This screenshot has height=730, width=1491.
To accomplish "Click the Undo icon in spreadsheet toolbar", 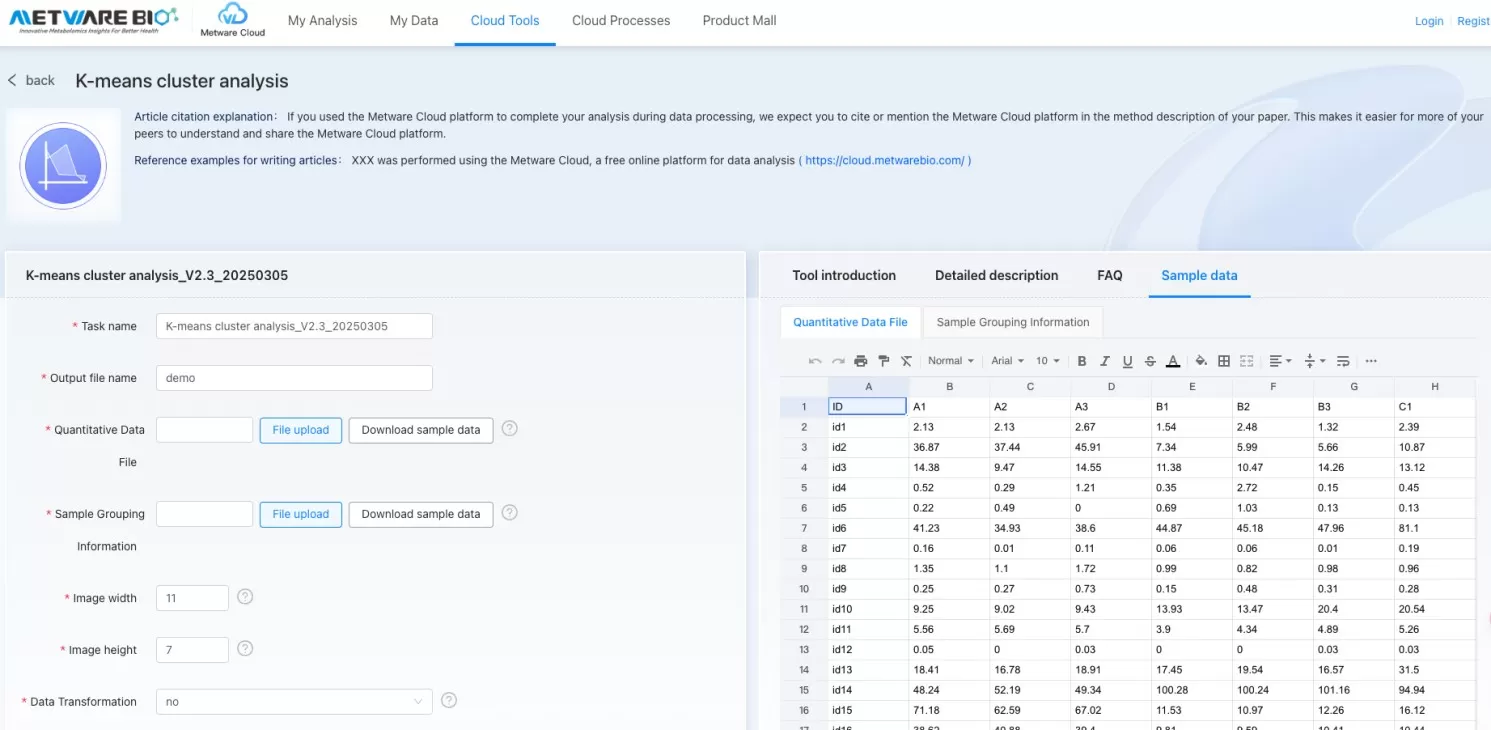I will [x=815, y=361].
